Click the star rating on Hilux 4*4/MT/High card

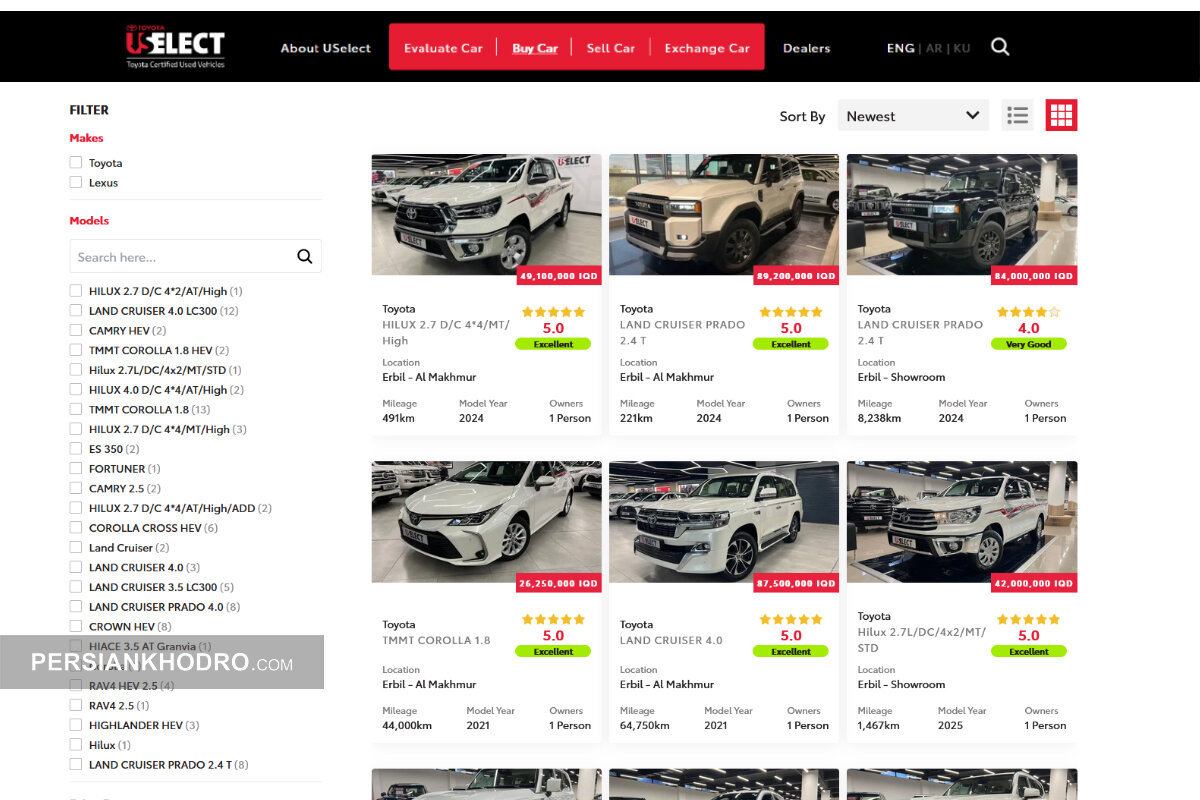(553, 312)
